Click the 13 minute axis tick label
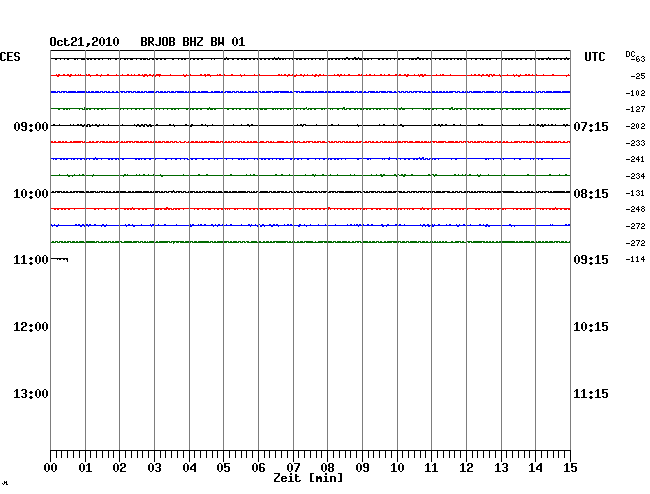650x494 pixels. coord(501,468)
